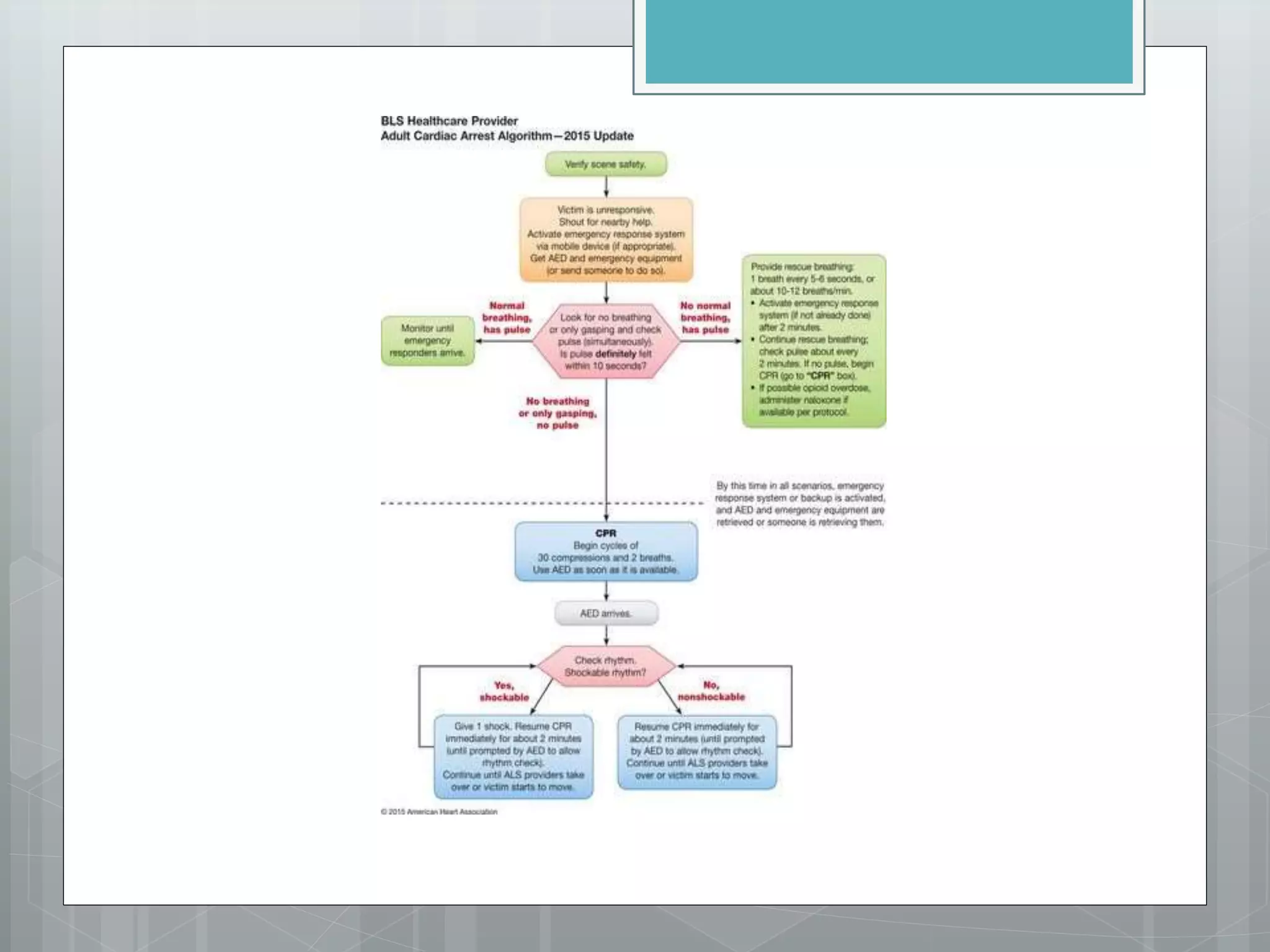
Task: Click the 'By this time in all scenarios' note
Action: 800,504
